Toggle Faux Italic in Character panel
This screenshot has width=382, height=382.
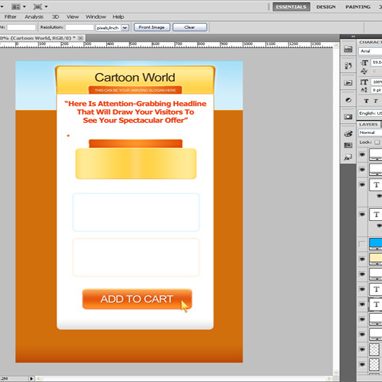[375, 101]
